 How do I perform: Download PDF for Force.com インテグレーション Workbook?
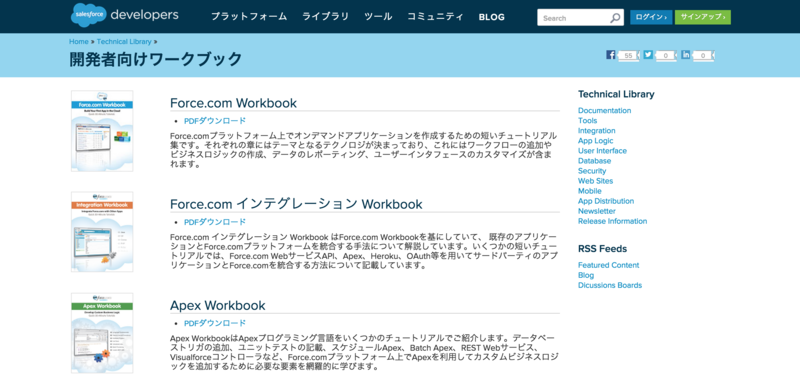215,222
